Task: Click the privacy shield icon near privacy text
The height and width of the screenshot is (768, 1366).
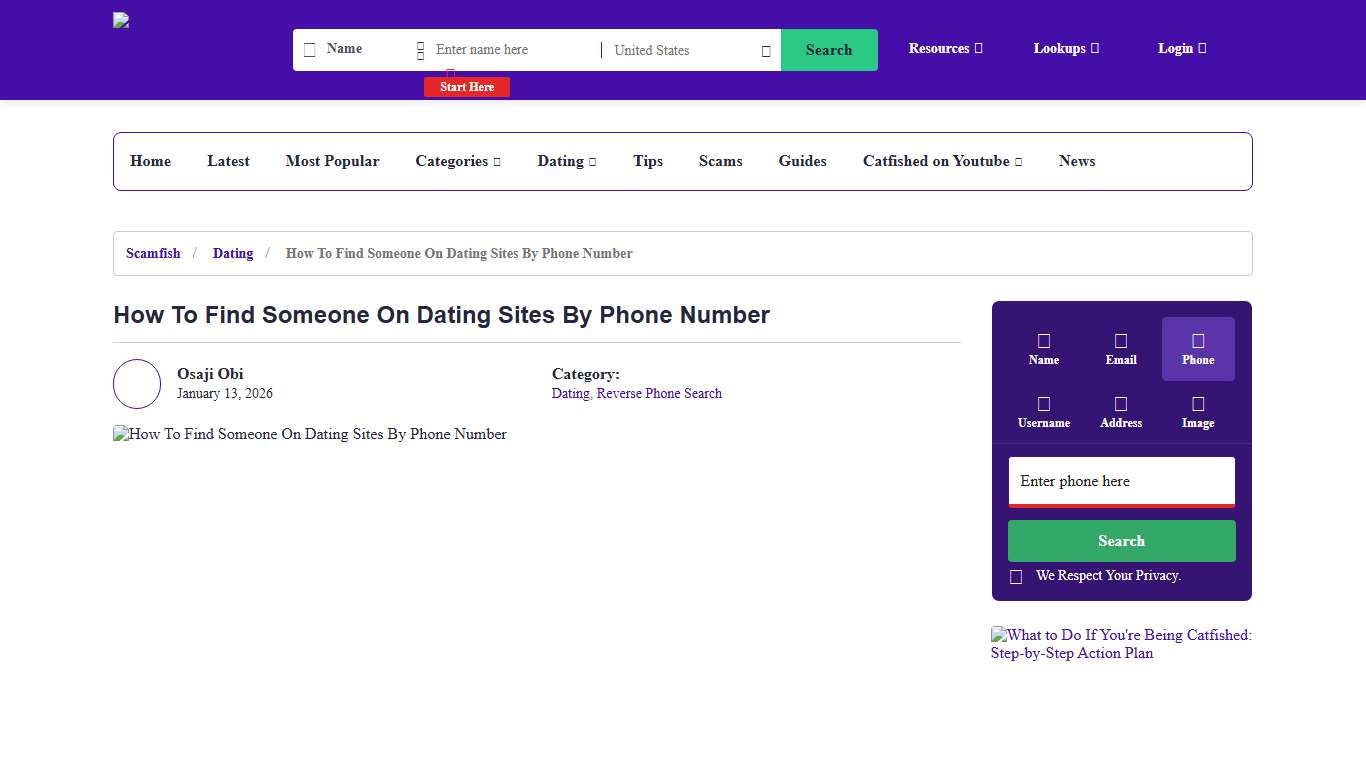Action: [x=1016, y=576]
